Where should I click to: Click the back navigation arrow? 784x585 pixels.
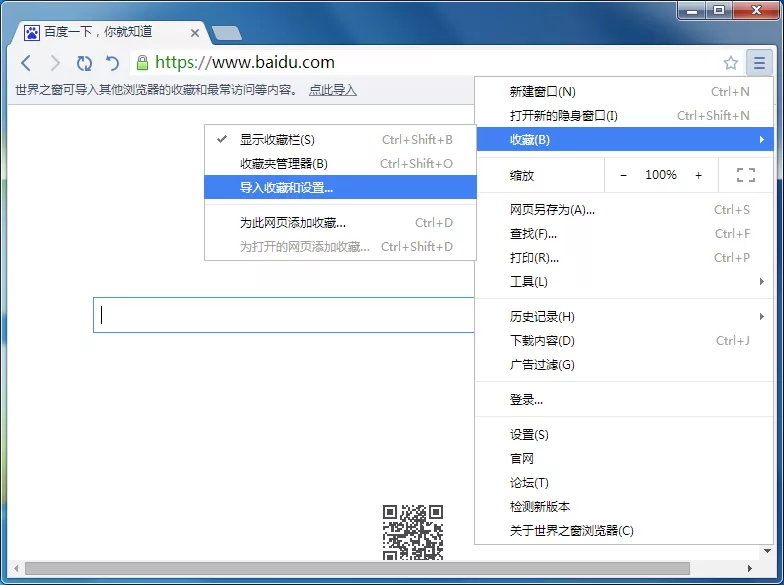[x=26, y=63]
